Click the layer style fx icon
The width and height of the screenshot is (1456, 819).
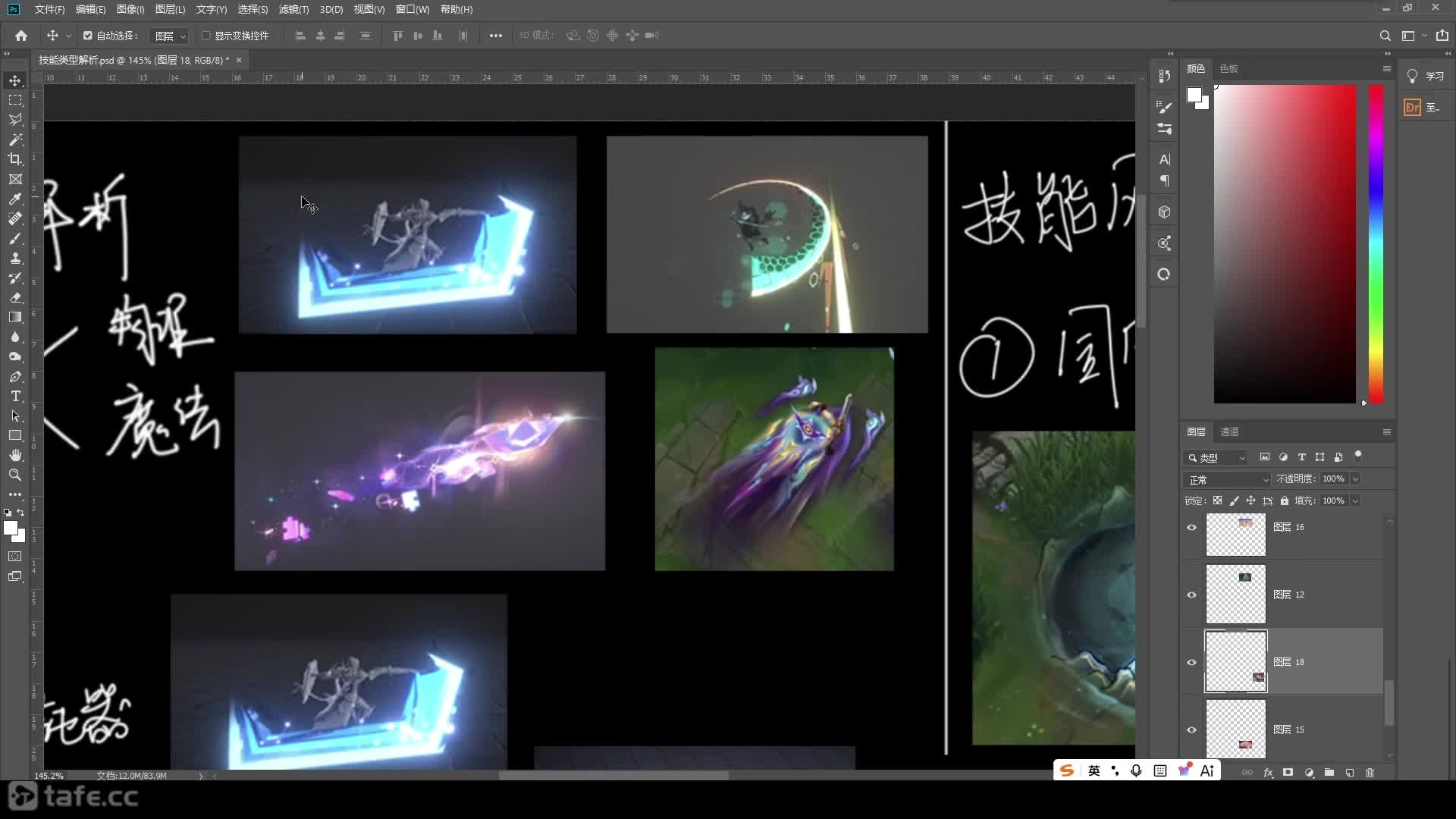(x=1268, y=772)
